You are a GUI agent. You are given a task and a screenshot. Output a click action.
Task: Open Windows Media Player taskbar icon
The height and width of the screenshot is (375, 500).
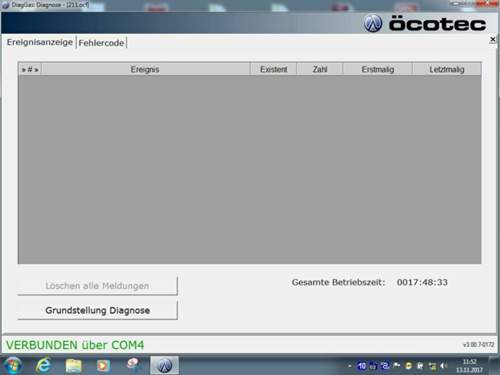(103, 366)
